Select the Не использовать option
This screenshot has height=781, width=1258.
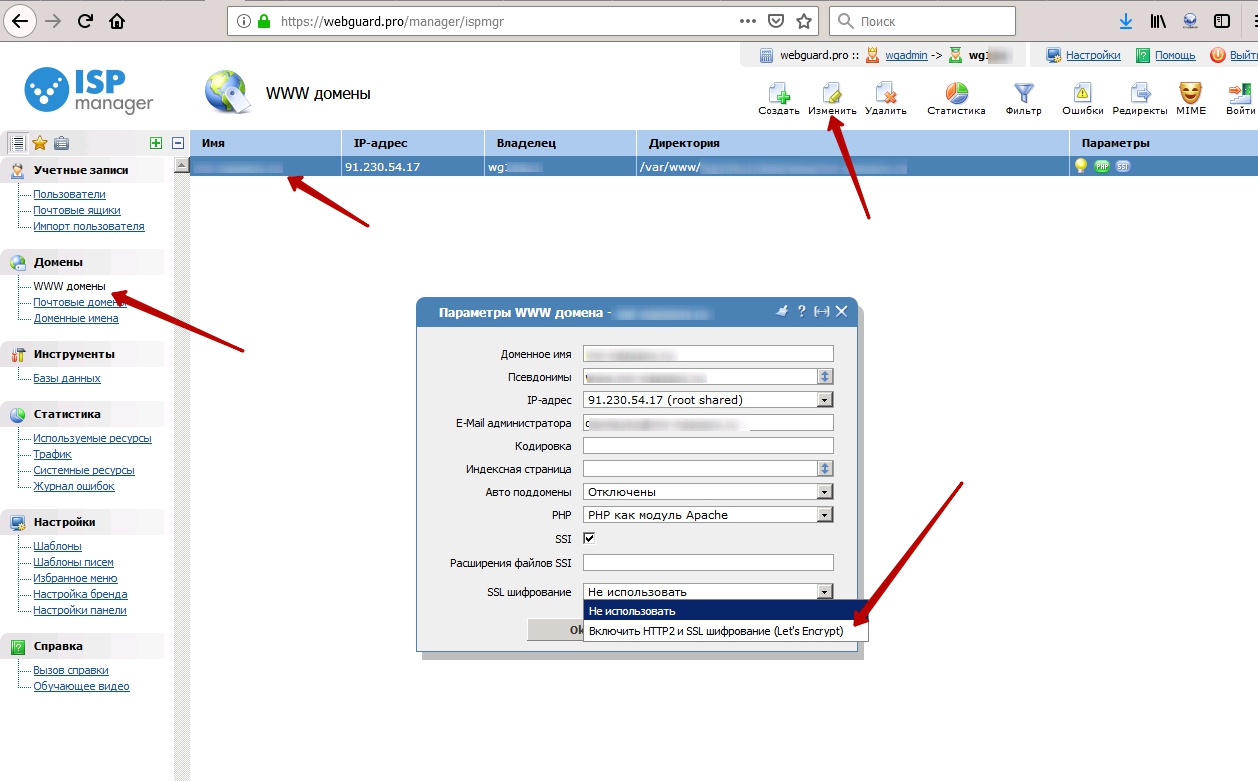pos(716,611)
